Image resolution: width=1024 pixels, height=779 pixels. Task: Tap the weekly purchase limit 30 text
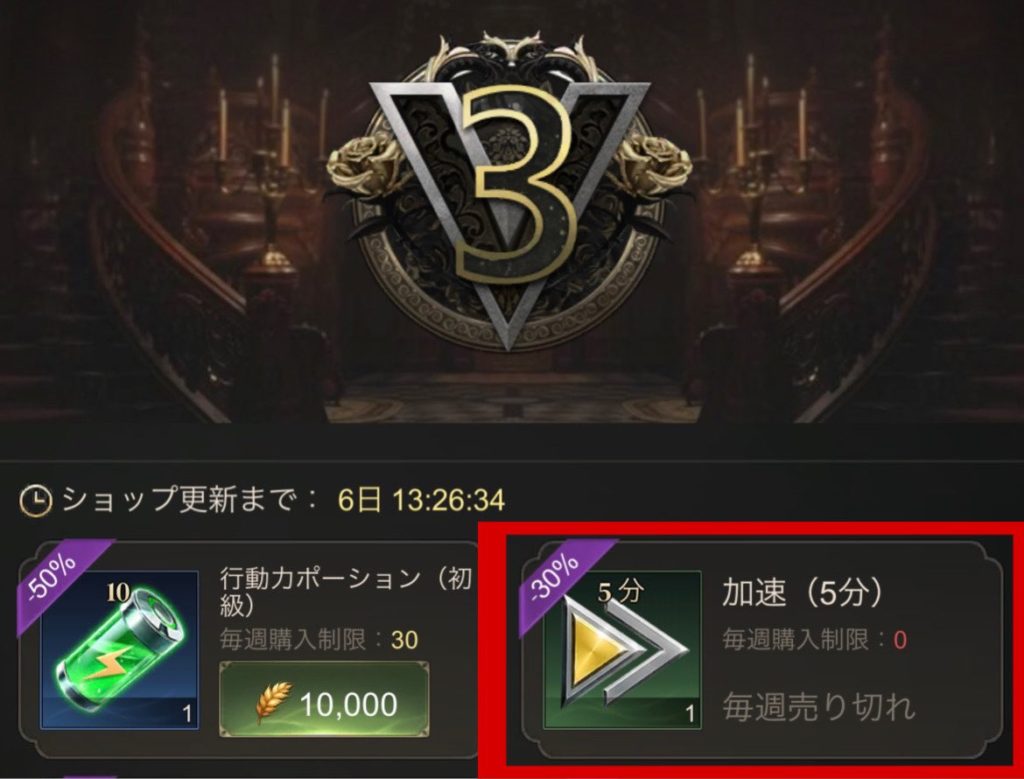319,640
